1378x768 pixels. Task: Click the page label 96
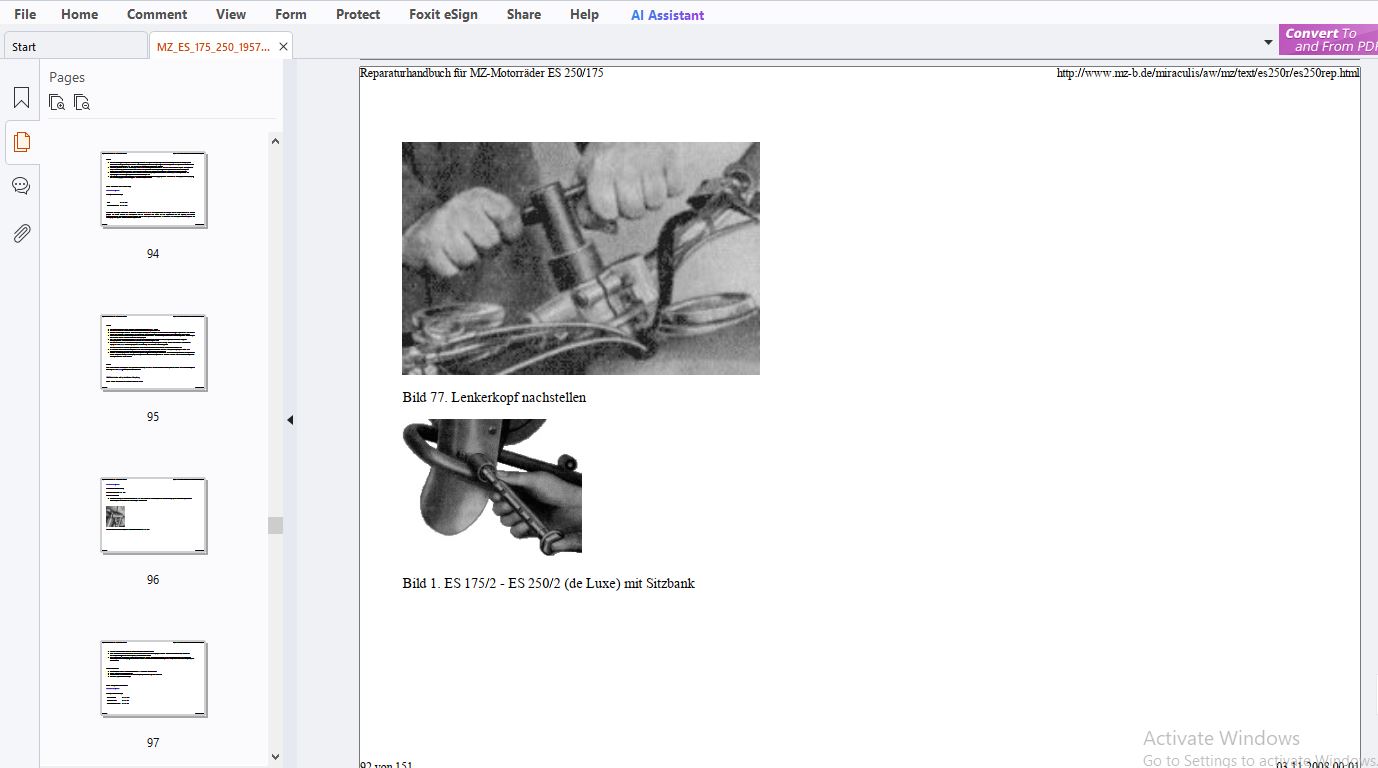[153, 580]
